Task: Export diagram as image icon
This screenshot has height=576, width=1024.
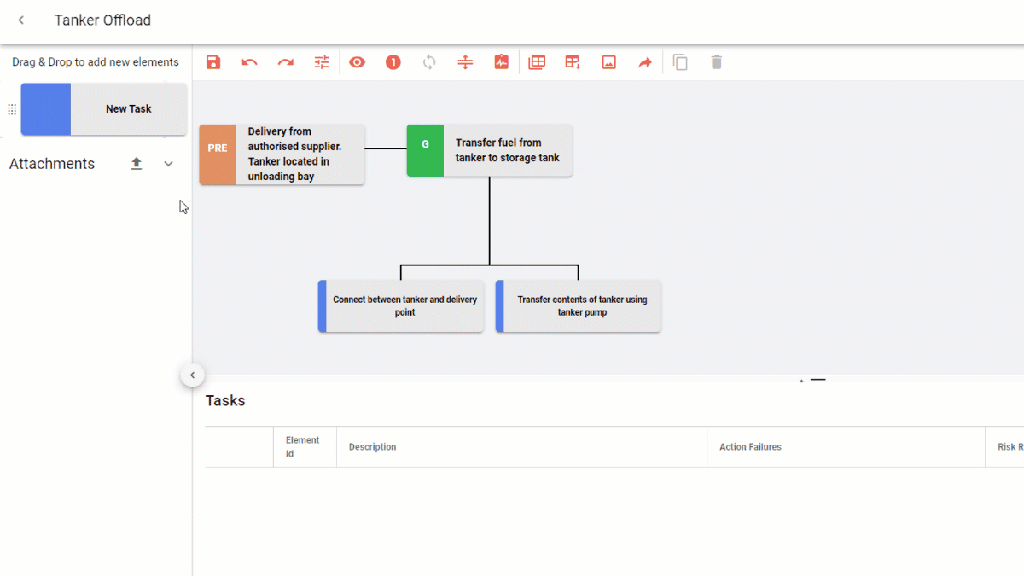Action: (x=609, y=62)
